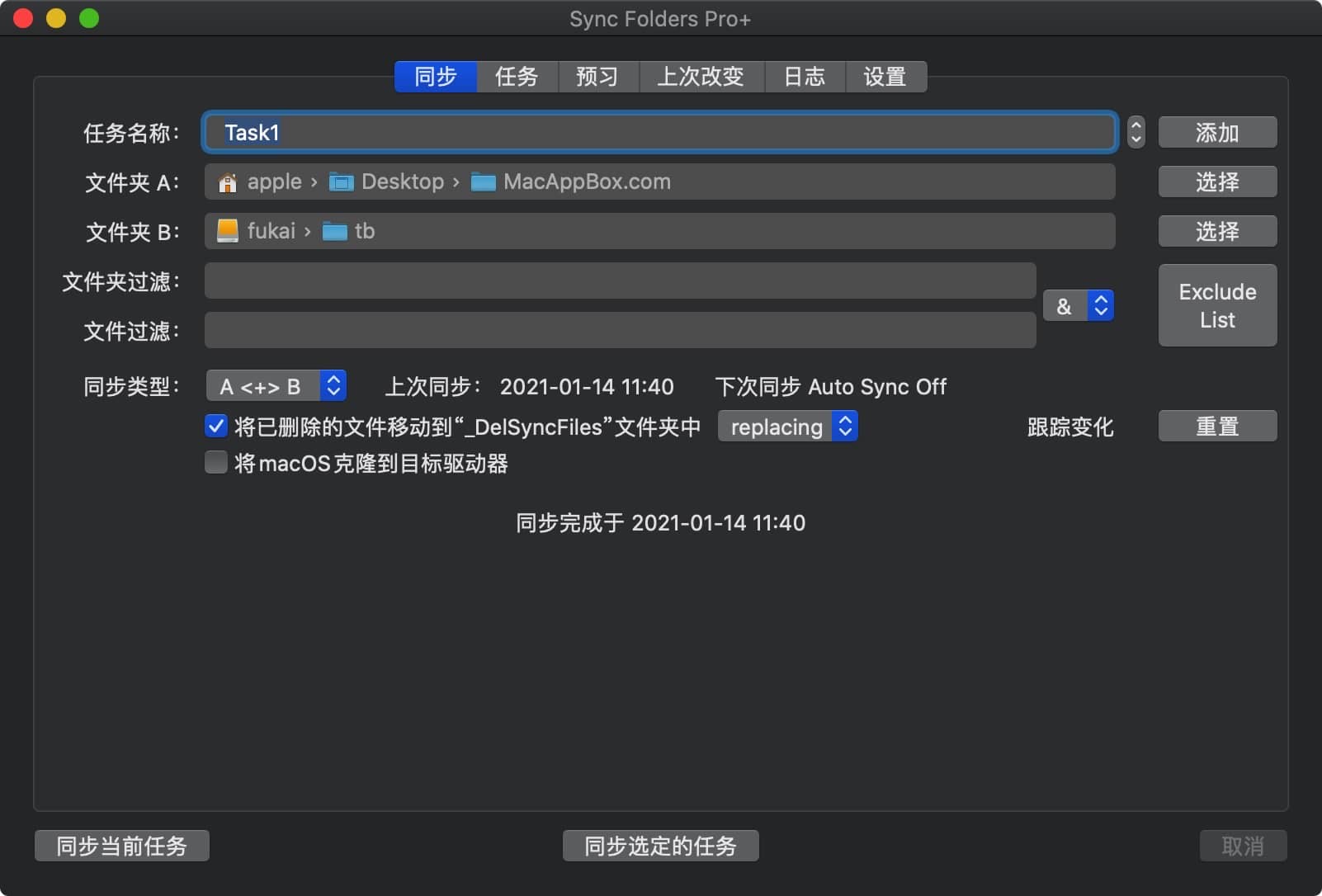Click 选择 for Folder B
1322x896 pixels.
coord(1217,231)
